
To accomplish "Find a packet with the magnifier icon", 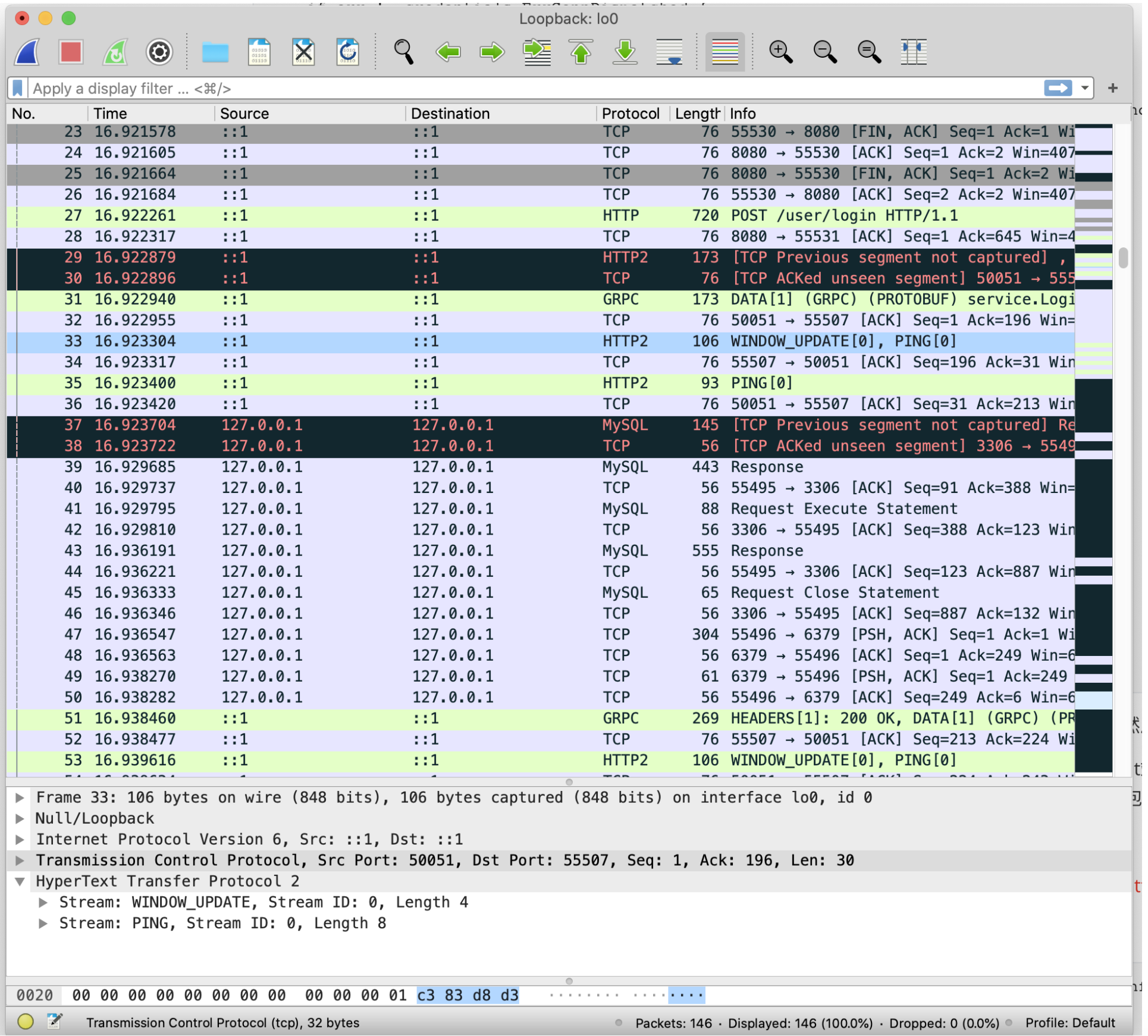I will 404,52.
